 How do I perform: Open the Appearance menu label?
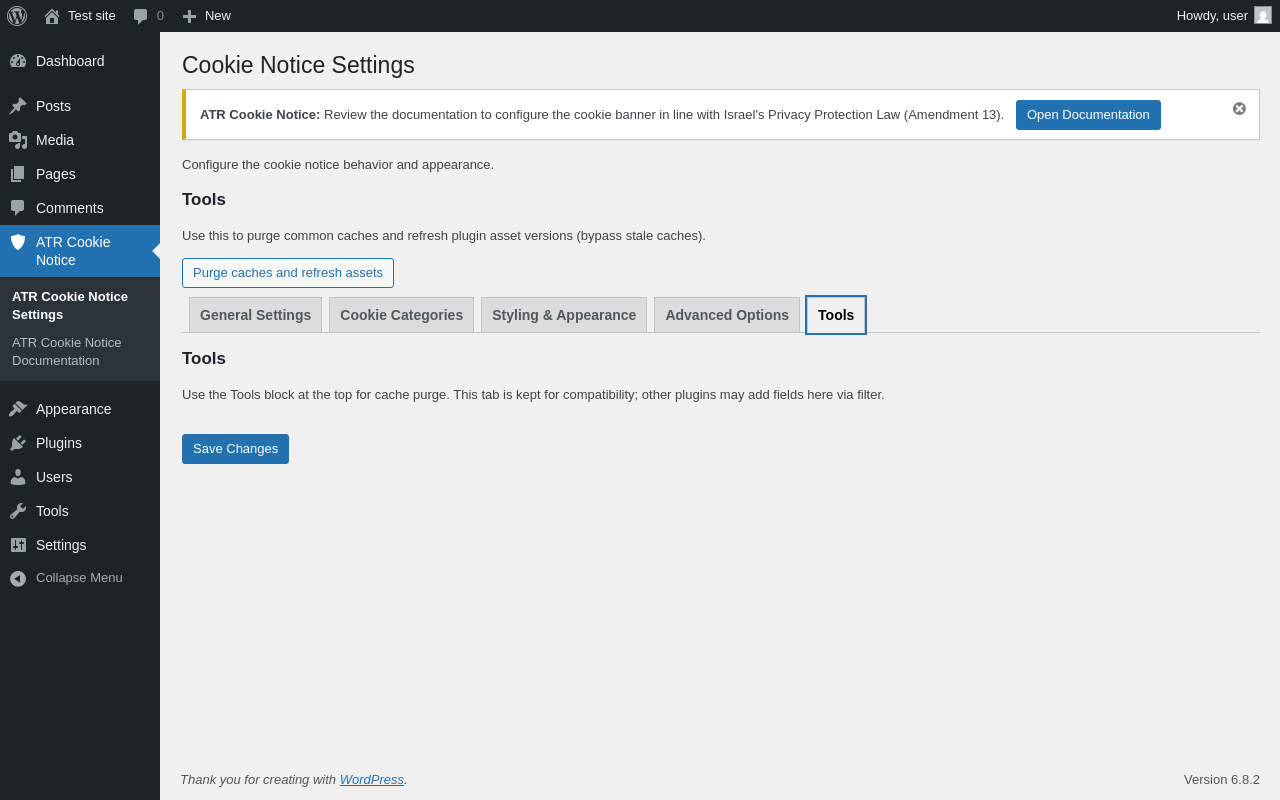coord(74,409)
